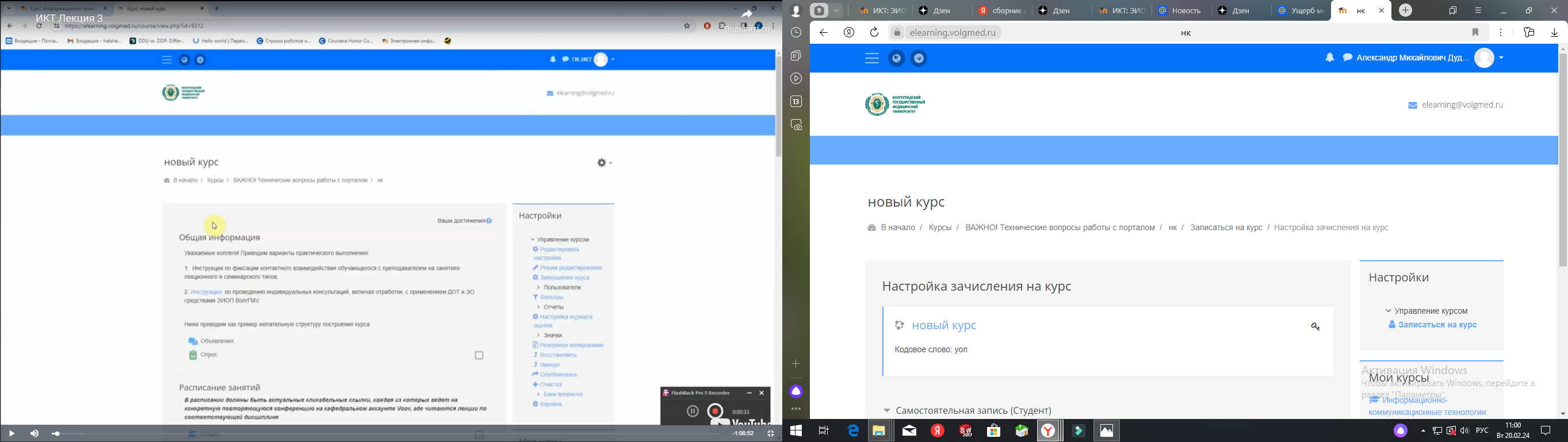The width and height of the screenshot is (1568, 442).
Task: Toggle the portal side navigation drawer
Action: pyautogui.click(x=871, y=59)
